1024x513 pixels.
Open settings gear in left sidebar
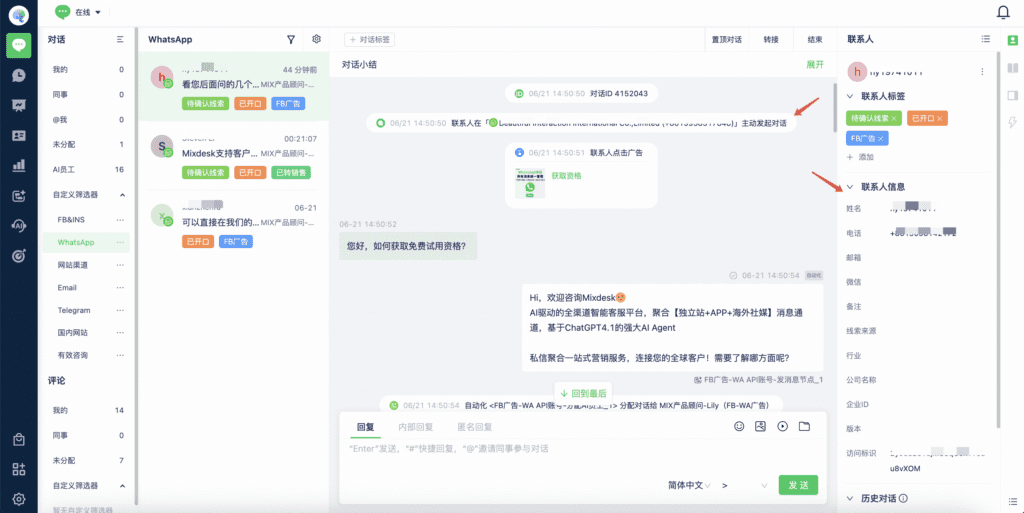click(x=19, y=499)
